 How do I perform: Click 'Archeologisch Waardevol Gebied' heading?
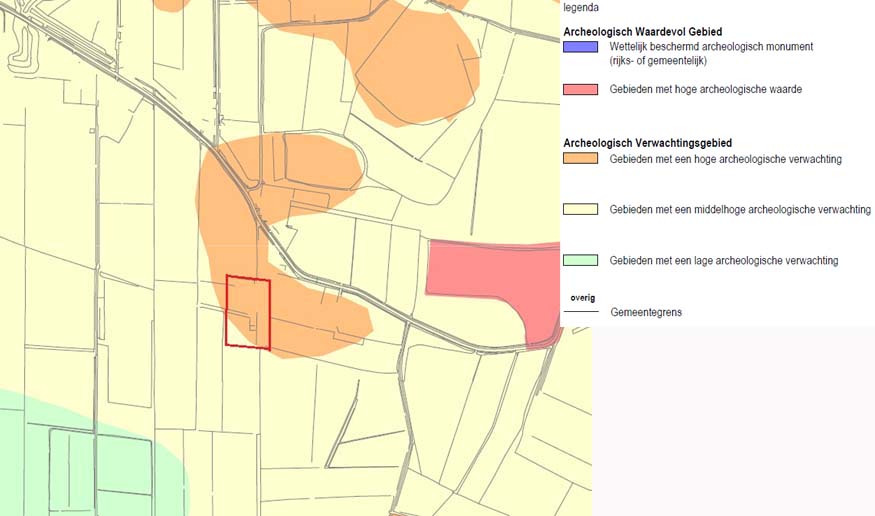tap(642, 32)
